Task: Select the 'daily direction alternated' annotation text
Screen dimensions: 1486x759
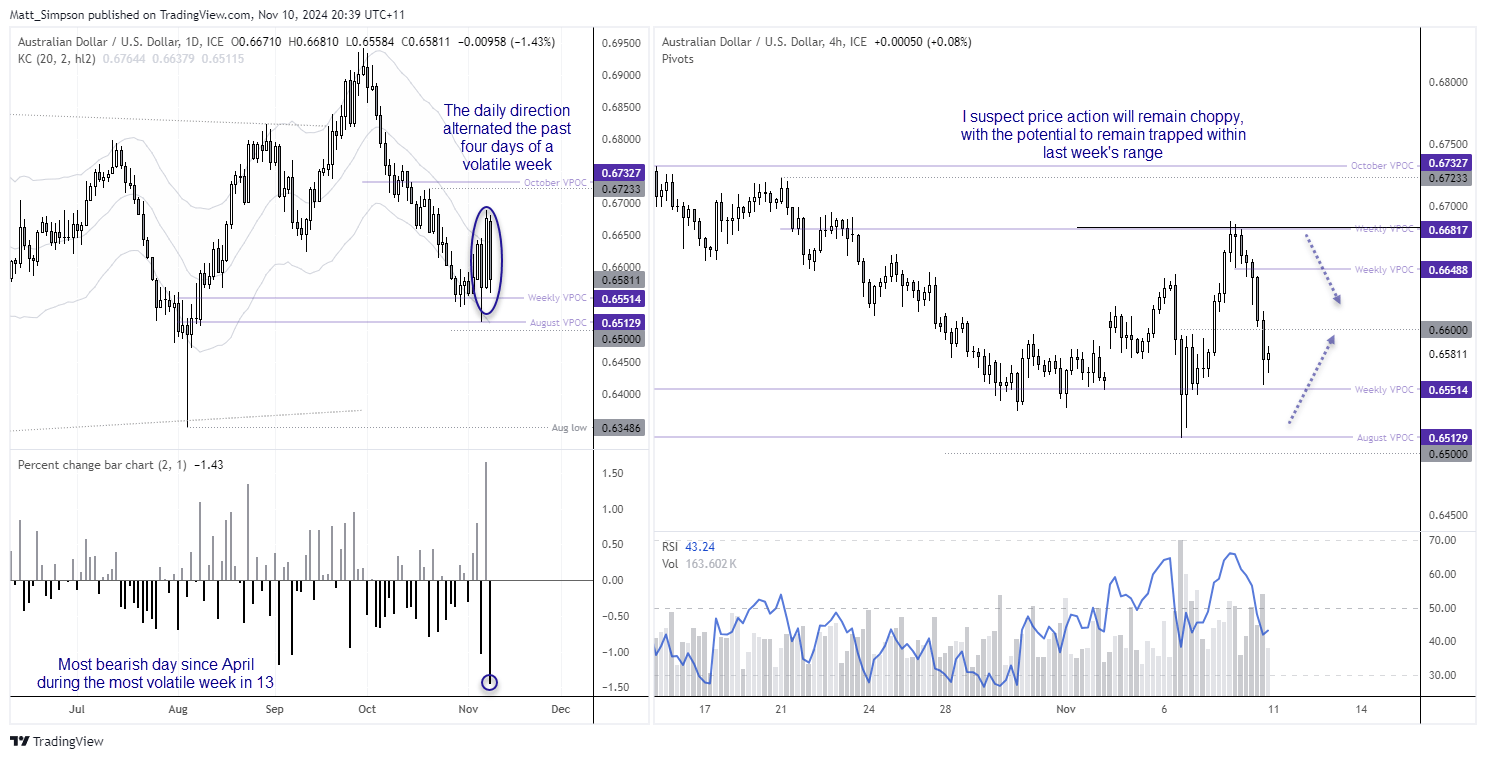Action: coord(507,137)
